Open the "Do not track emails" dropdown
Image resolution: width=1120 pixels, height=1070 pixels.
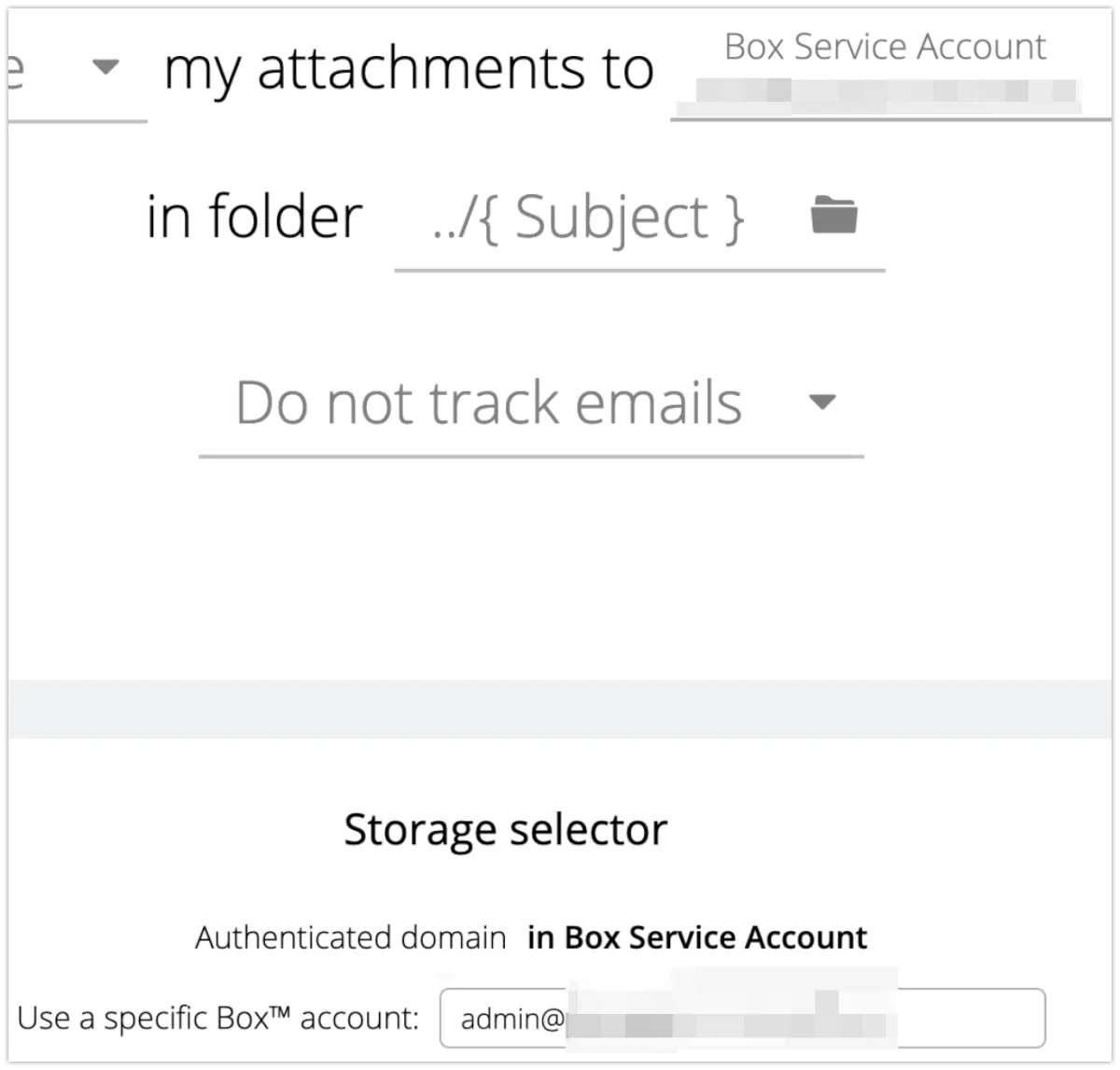[489, 403]
